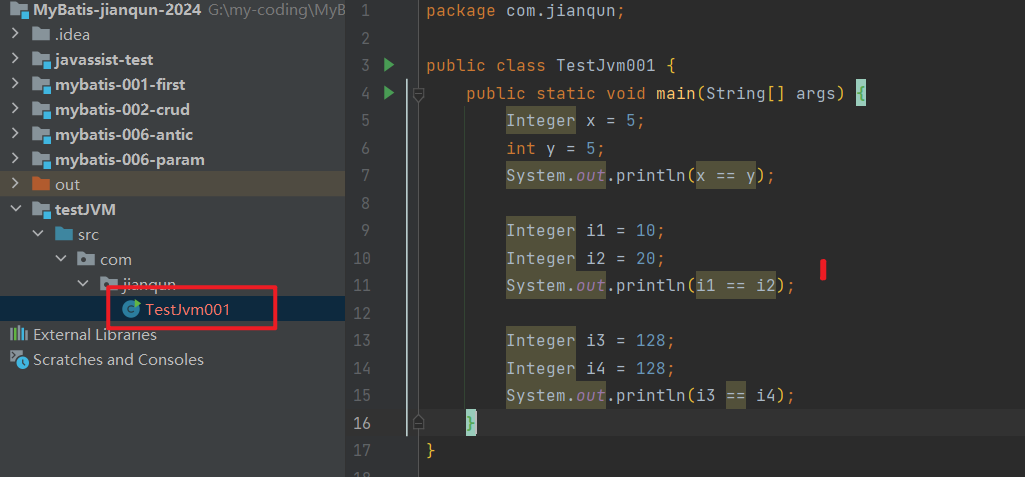Image resolution: width=1025 pixels, height=477 pixels.
Task: Click 'Integer i1 = 10;' code line
Action: [x=585, y=231]
